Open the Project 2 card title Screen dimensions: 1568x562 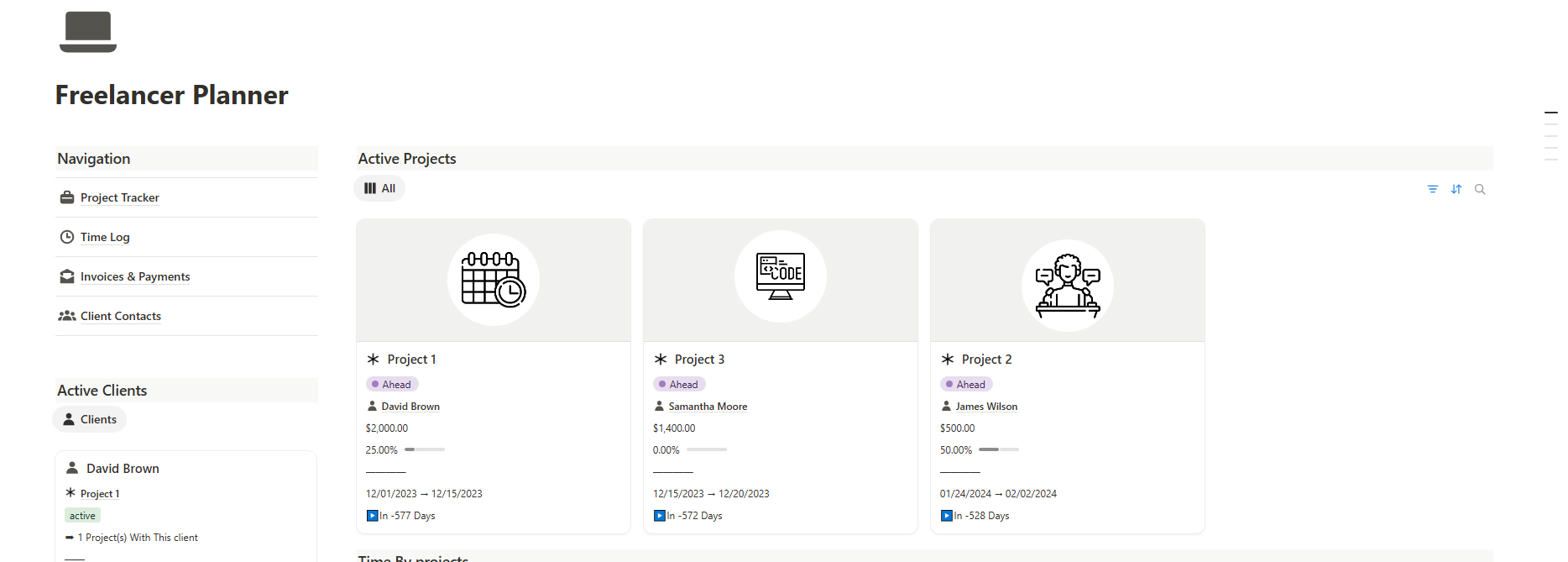click(x=986, y=360)
